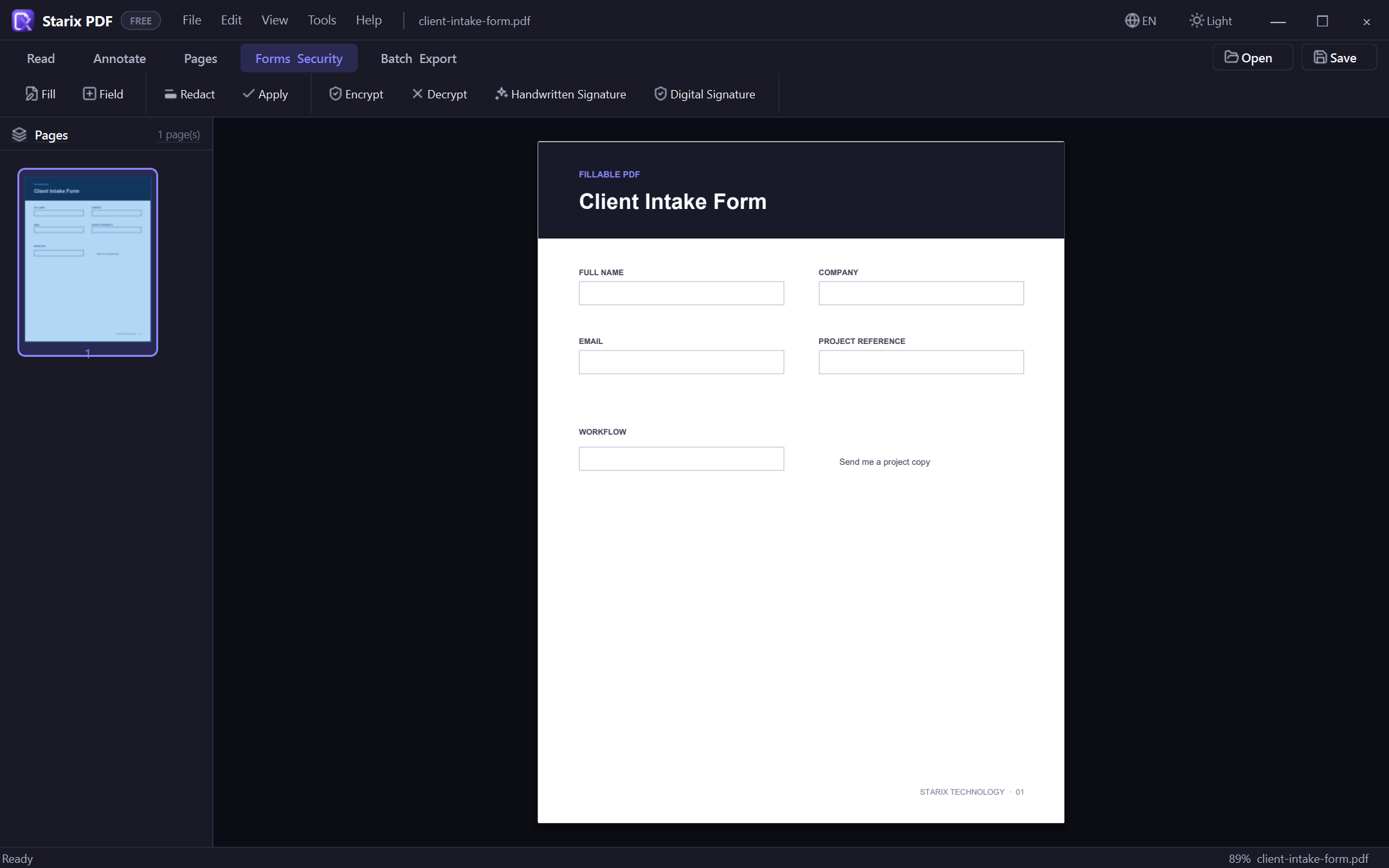Image resolution: width=1389 pixels, height=868 pixels.
Task: Click the Starix PDF logo icon
Action: pyautogui.click(x=23, y=21)
